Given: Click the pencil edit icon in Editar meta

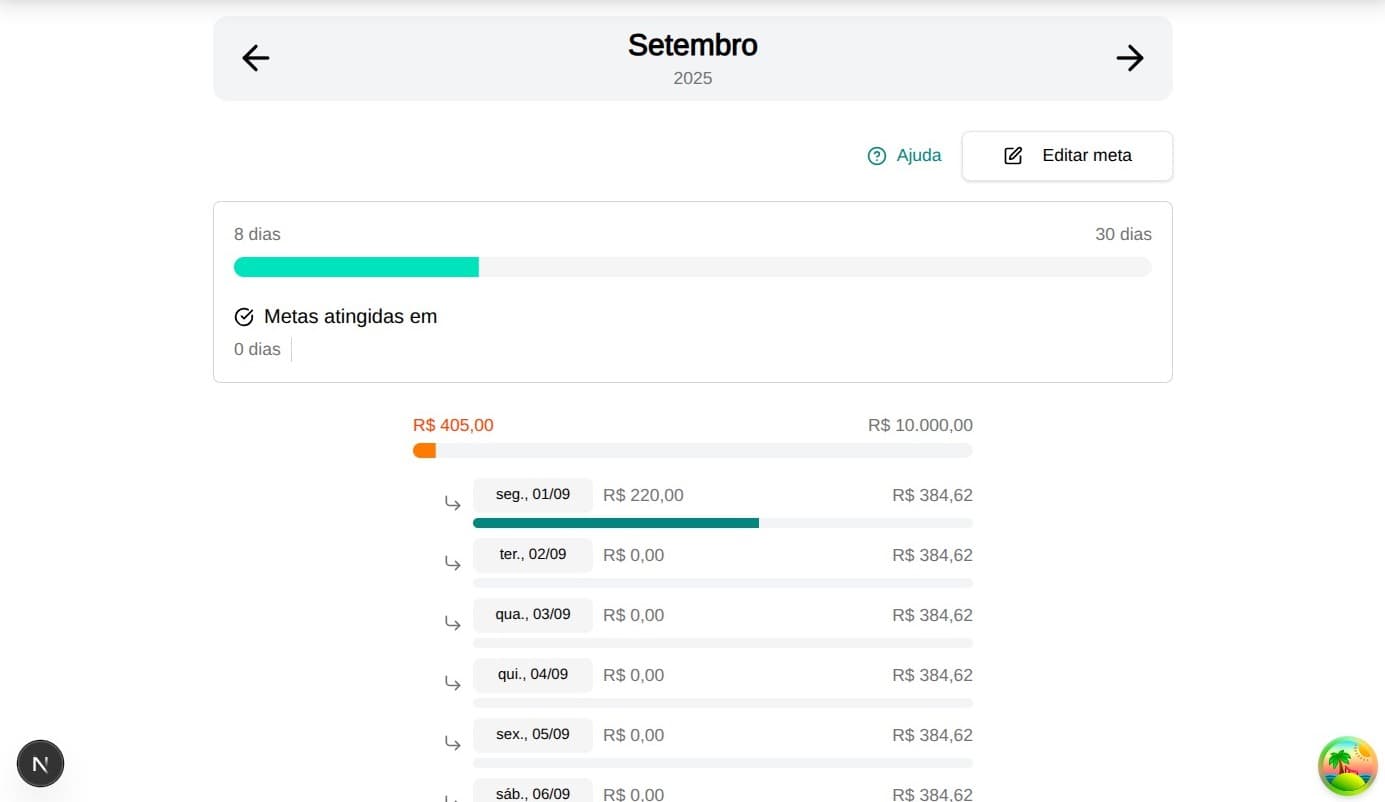Looking at the screenshot, I should pyautogui.click(x=1013, y=156).
